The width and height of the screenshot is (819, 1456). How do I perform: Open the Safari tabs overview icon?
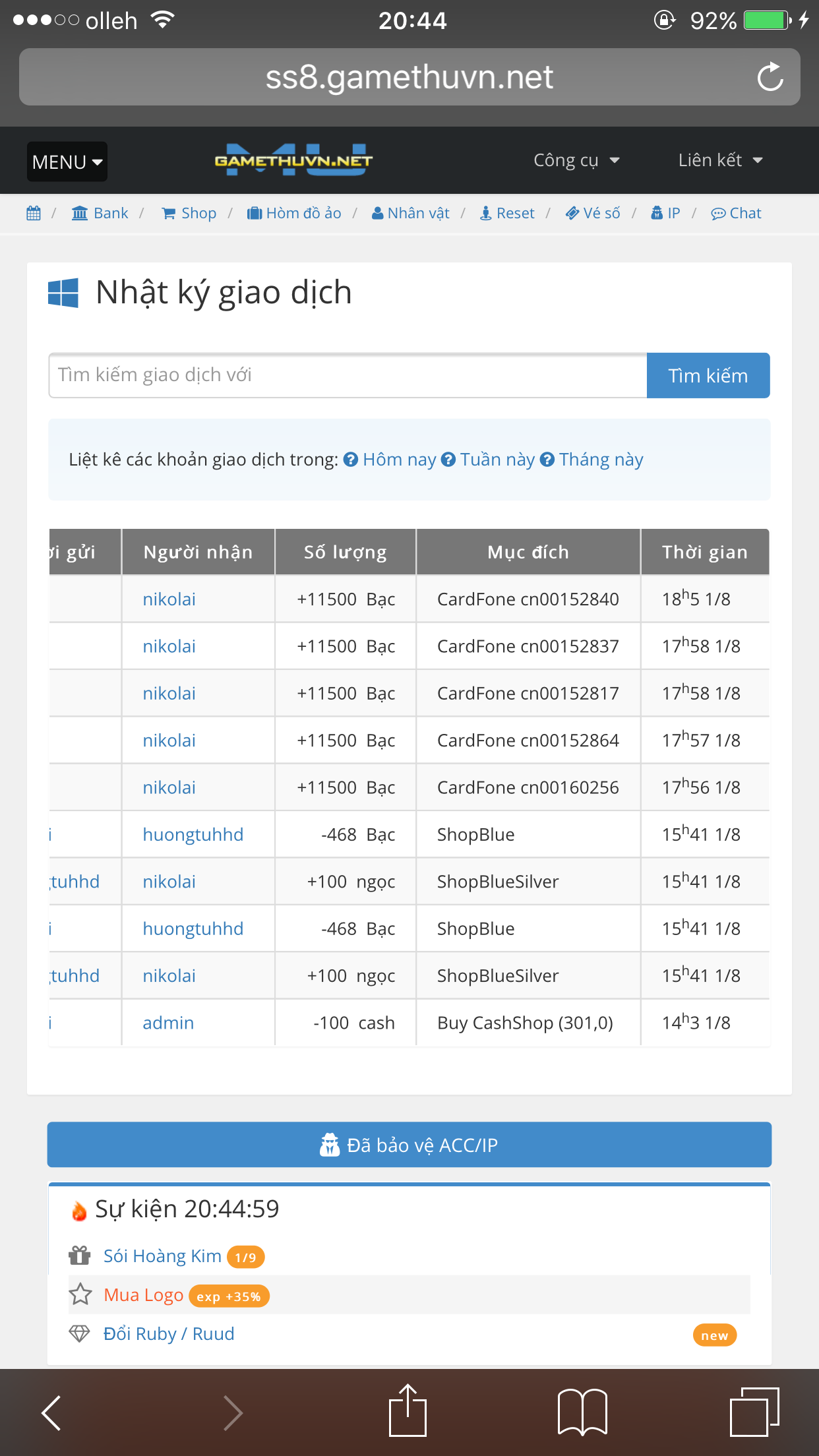(x=754, y=1412)
